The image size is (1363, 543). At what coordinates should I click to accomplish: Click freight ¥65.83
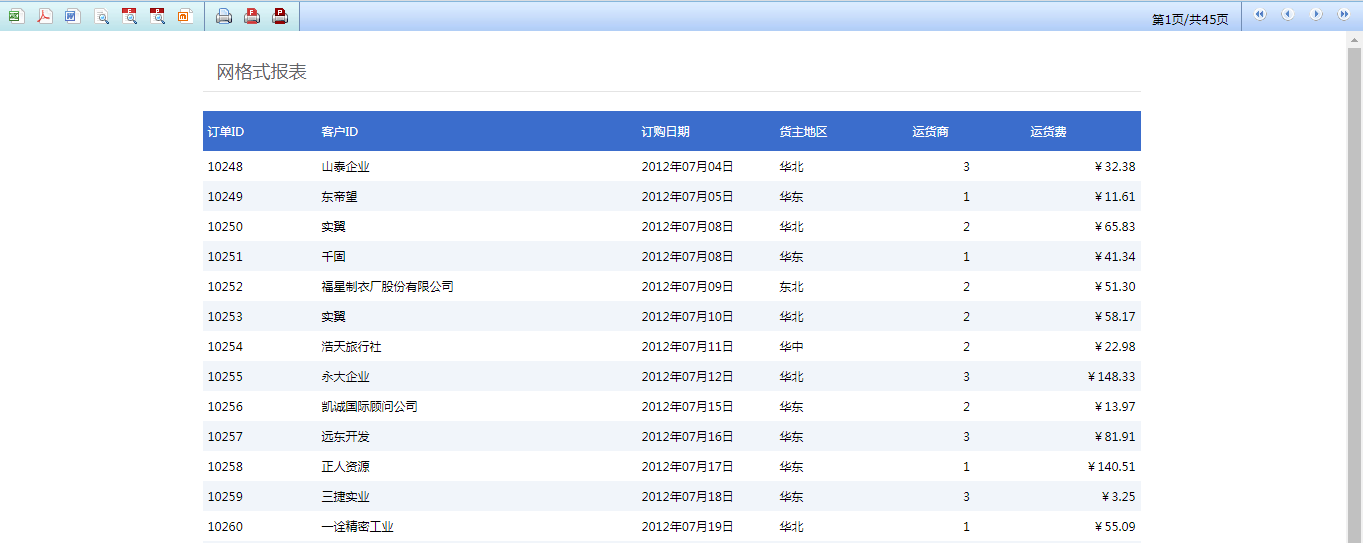[x=1114, y=227]
